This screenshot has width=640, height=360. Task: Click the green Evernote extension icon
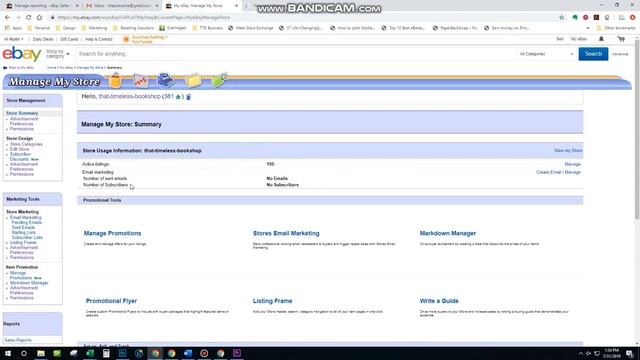coord(575,18)
